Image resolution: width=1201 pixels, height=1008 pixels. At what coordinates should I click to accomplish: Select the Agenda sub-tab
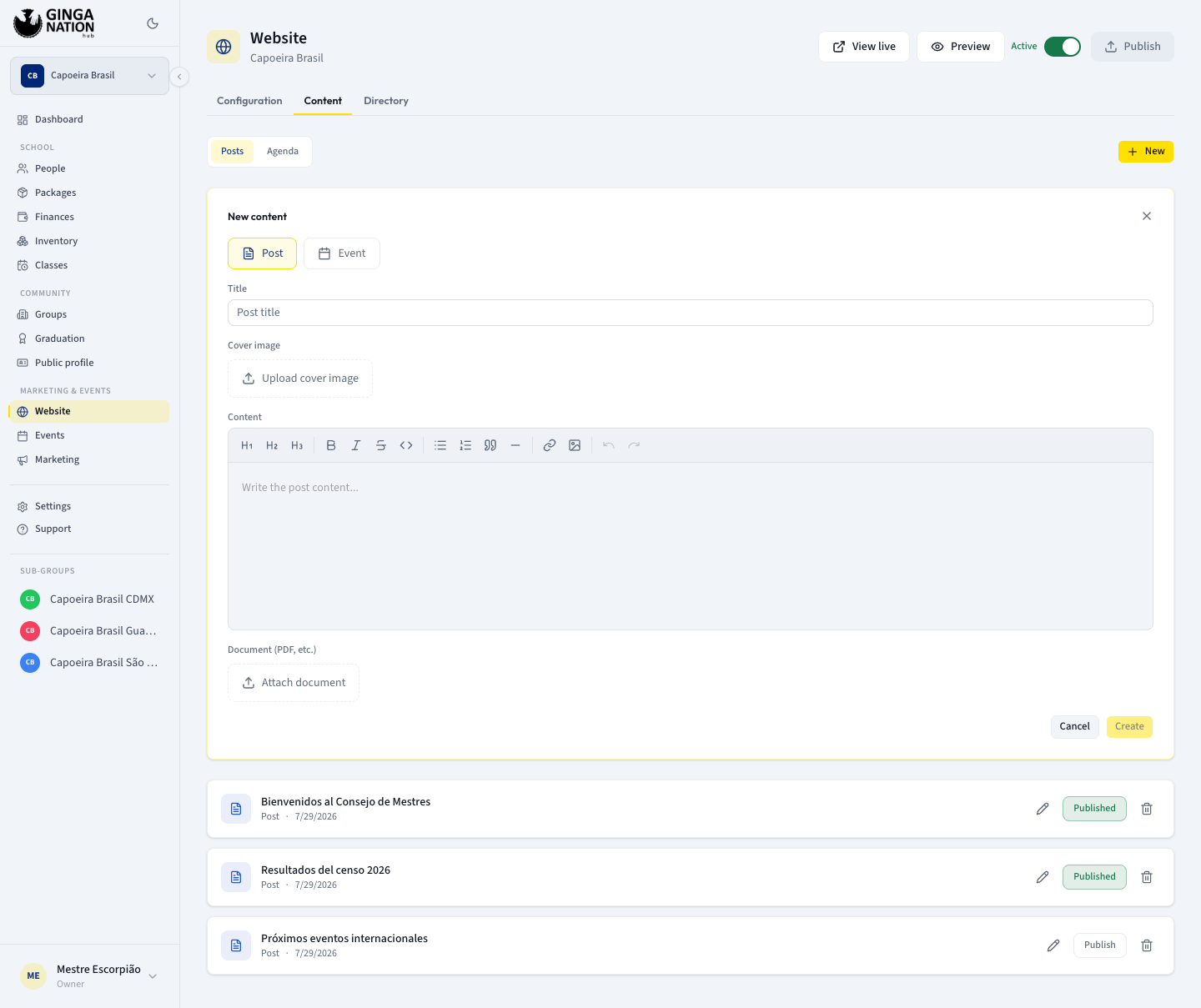pos(283,151)
